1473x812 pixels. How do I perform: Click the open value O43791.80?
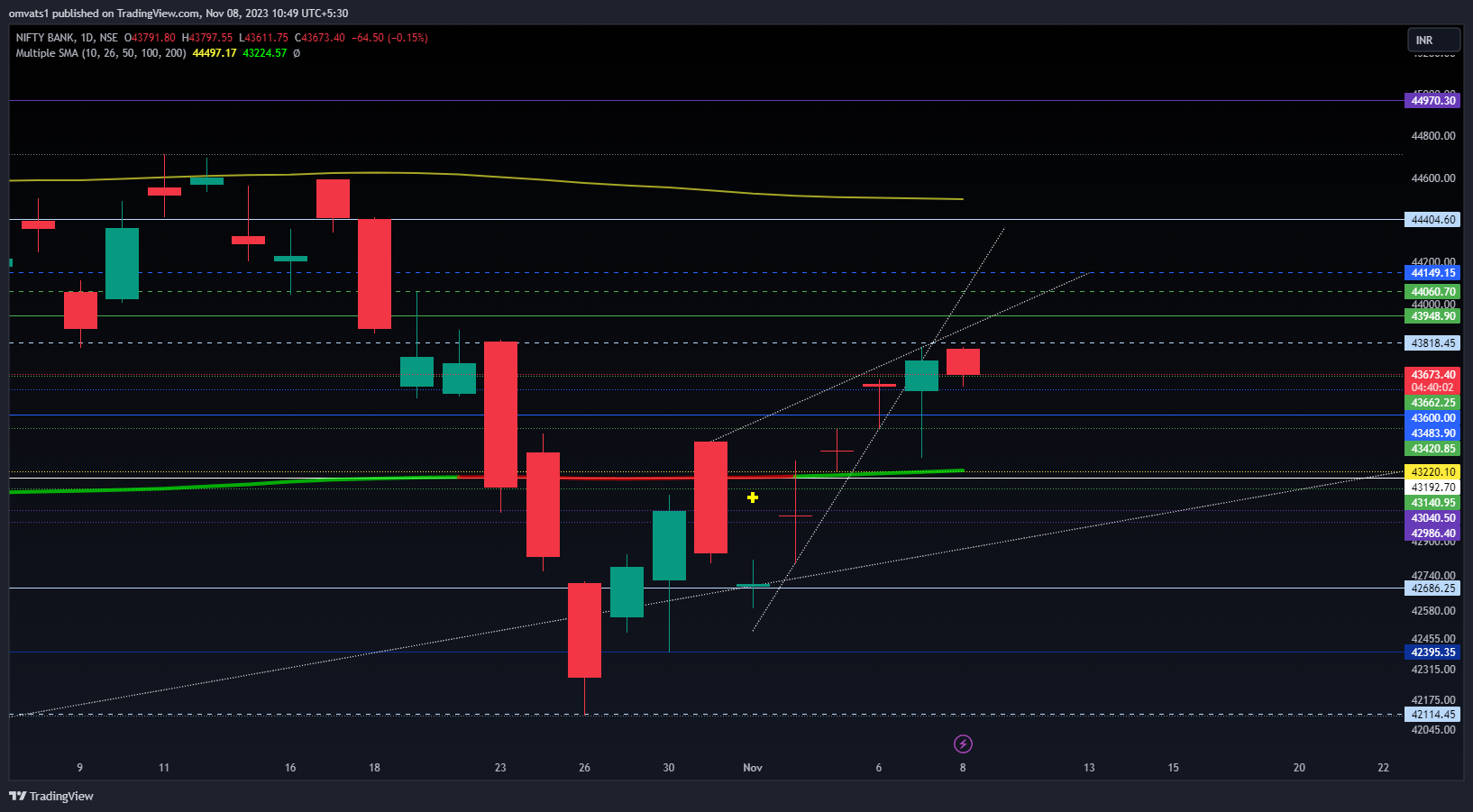click(150, 38)
